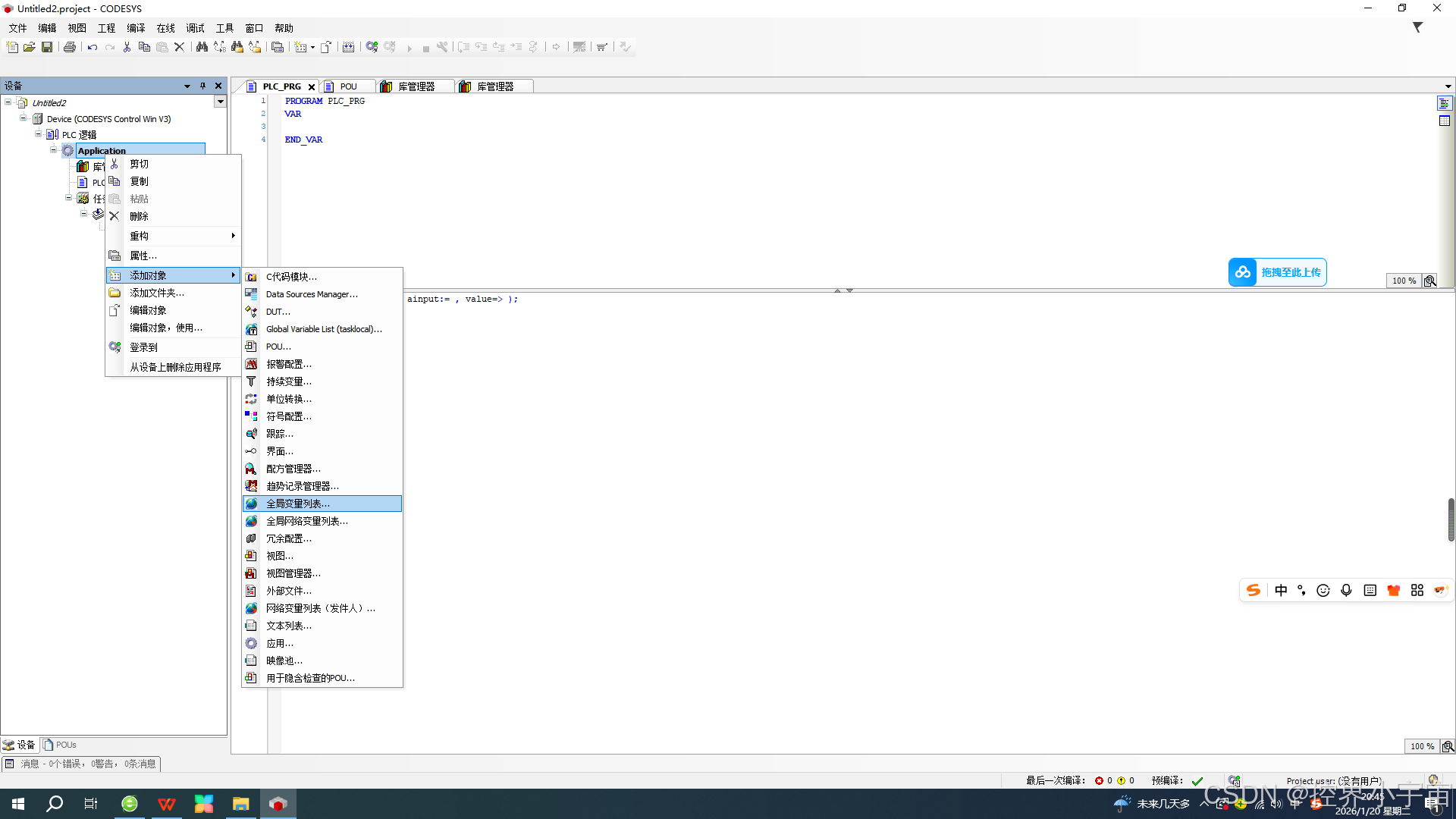Open Windows search from the taskbar
Viewport: 1456px width, 819px height.
click(x=55, y=804)
